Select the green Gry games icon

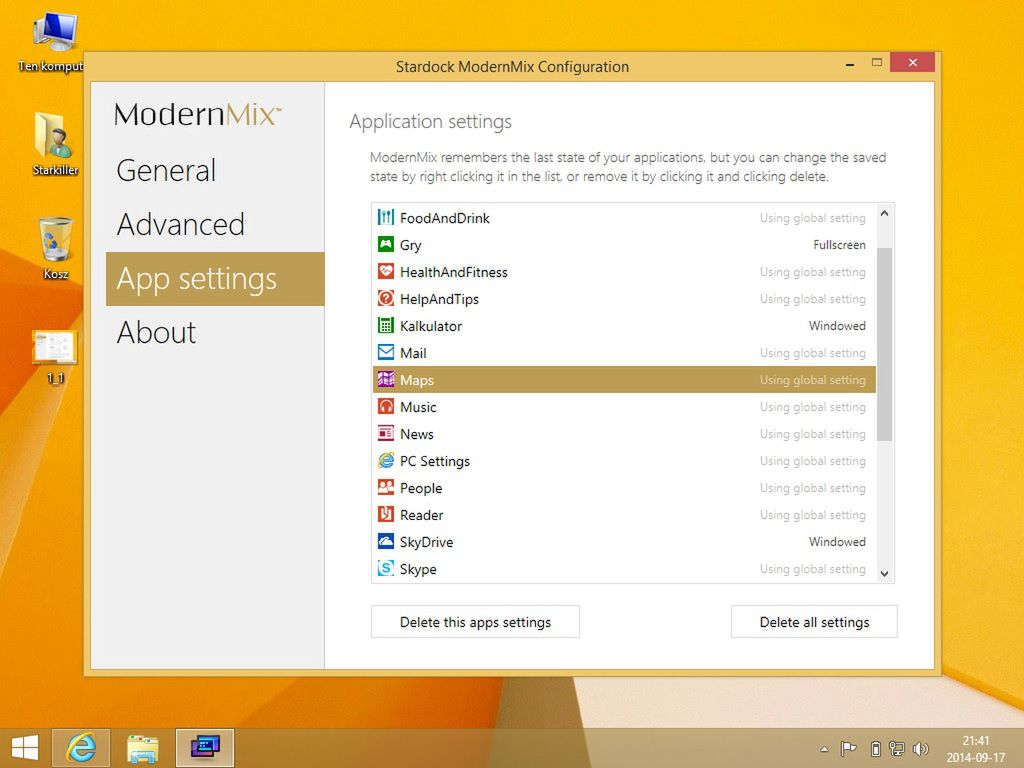385,245
